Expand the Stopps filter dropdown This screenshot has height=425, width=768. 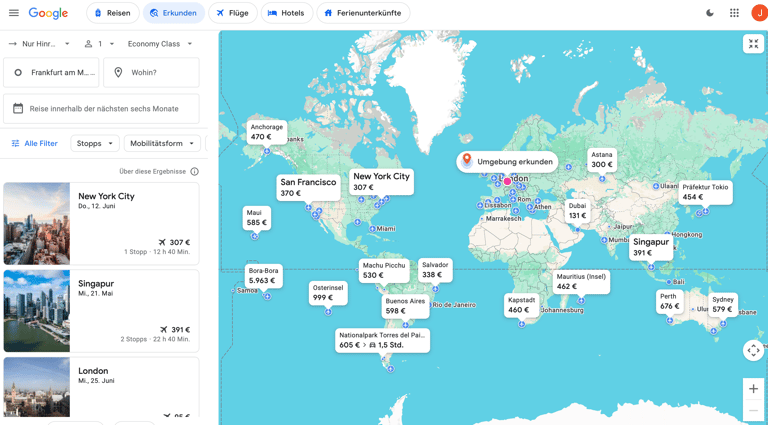pyautogui.click(x=95, y=143)
